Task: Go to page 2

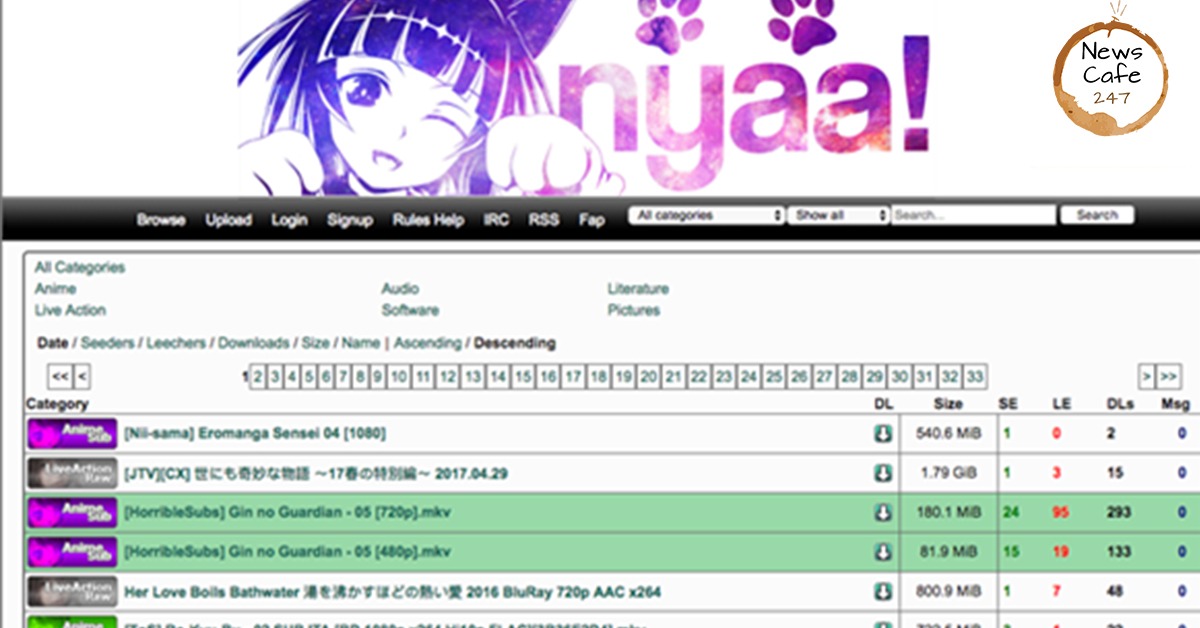Action: pyautogui.click(x=258, y=377)
